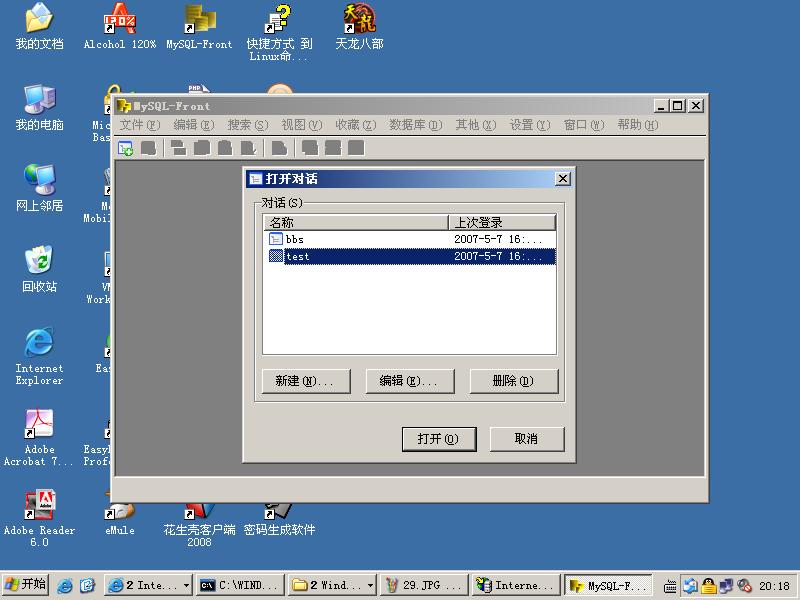
Task: Select the eMule desktop icon label
Action: click(x=120, y=531)
